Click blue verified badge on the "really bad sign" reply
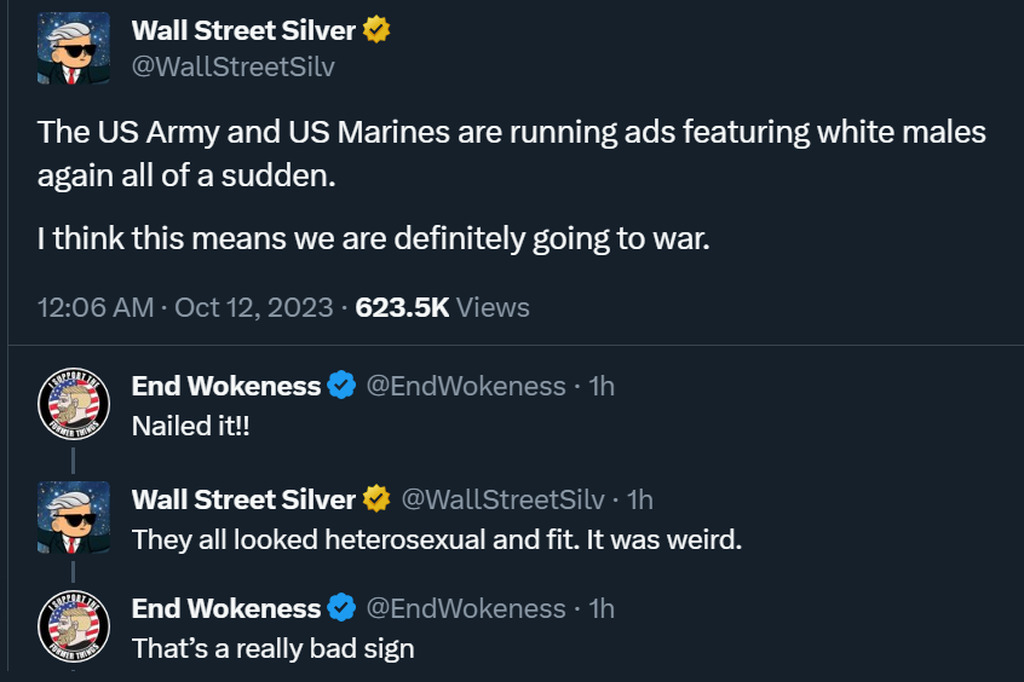This screenshot has height=682, width=1024. tap(342, 608)
